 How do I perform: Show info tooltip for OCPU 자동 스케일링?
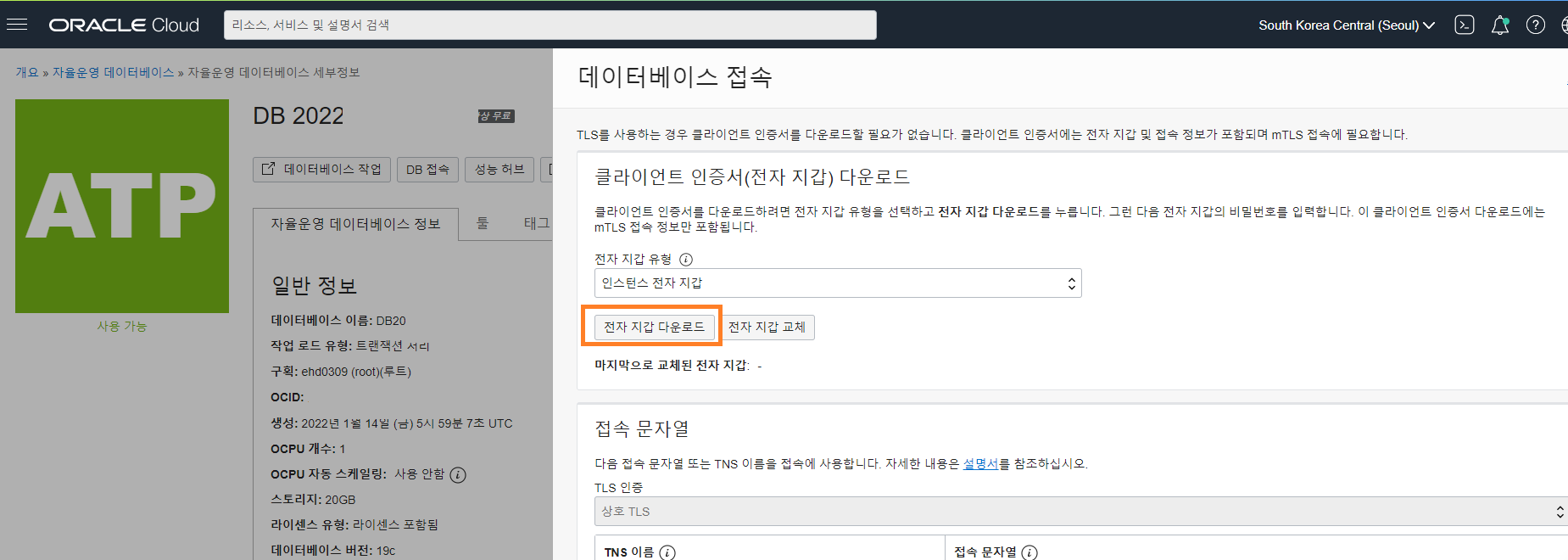pyautogui.click(x=458, y=475)
